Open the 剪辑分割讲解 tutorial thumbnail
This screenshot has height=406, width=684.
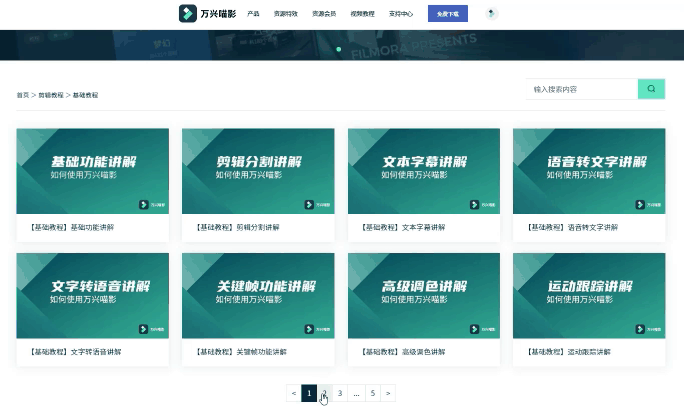(x=258, y=171)
